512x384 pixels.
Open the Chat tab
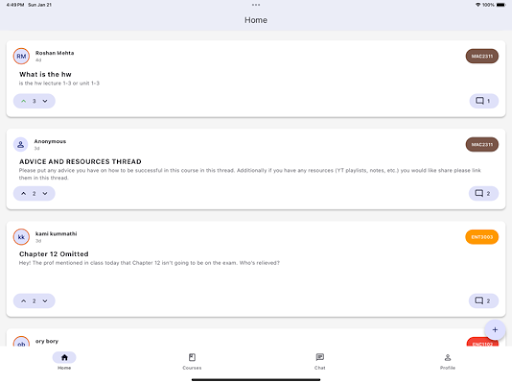tap(320, 361)
